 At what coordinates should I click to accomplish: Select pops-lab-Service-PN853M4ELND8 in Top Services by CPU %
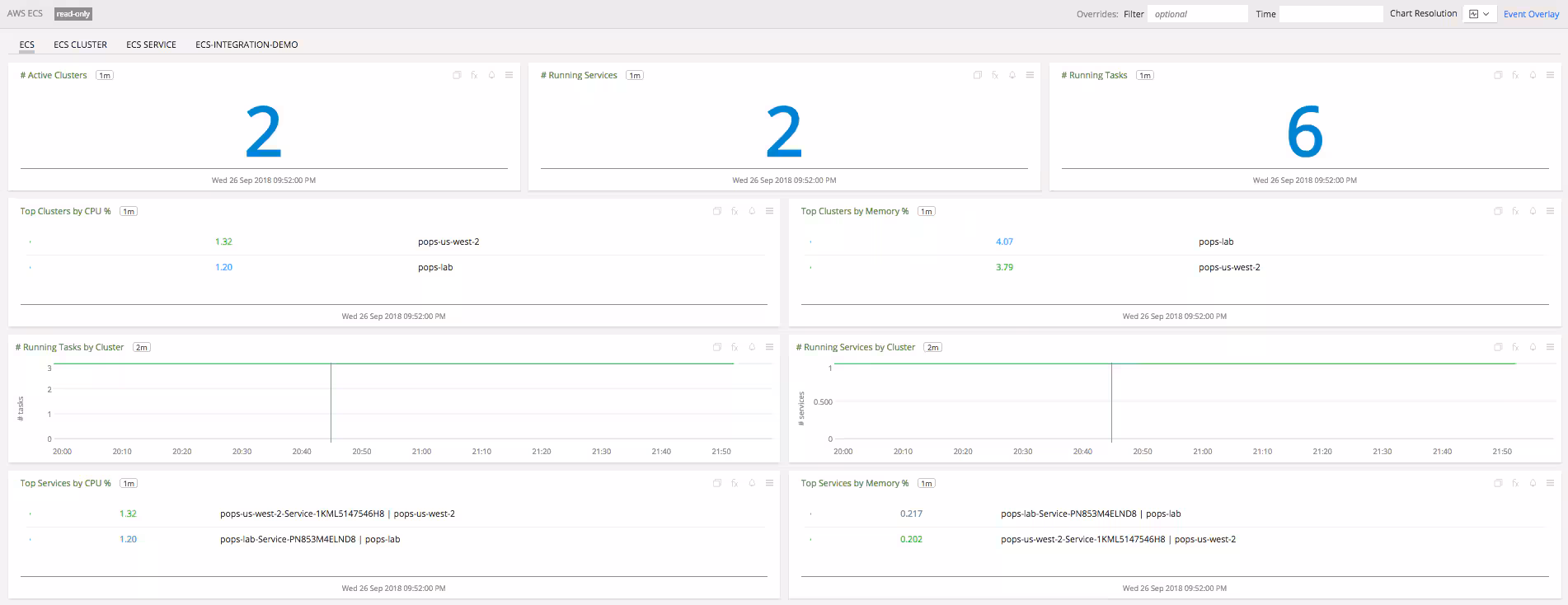tap(397, 539)
